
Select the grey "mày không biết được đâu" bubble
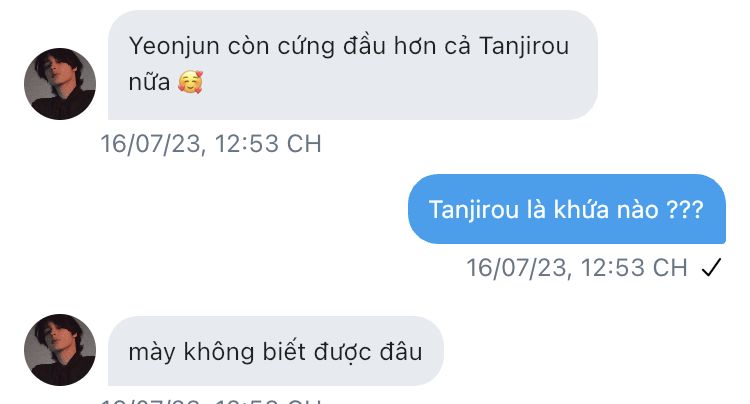(x=276, y=351)
